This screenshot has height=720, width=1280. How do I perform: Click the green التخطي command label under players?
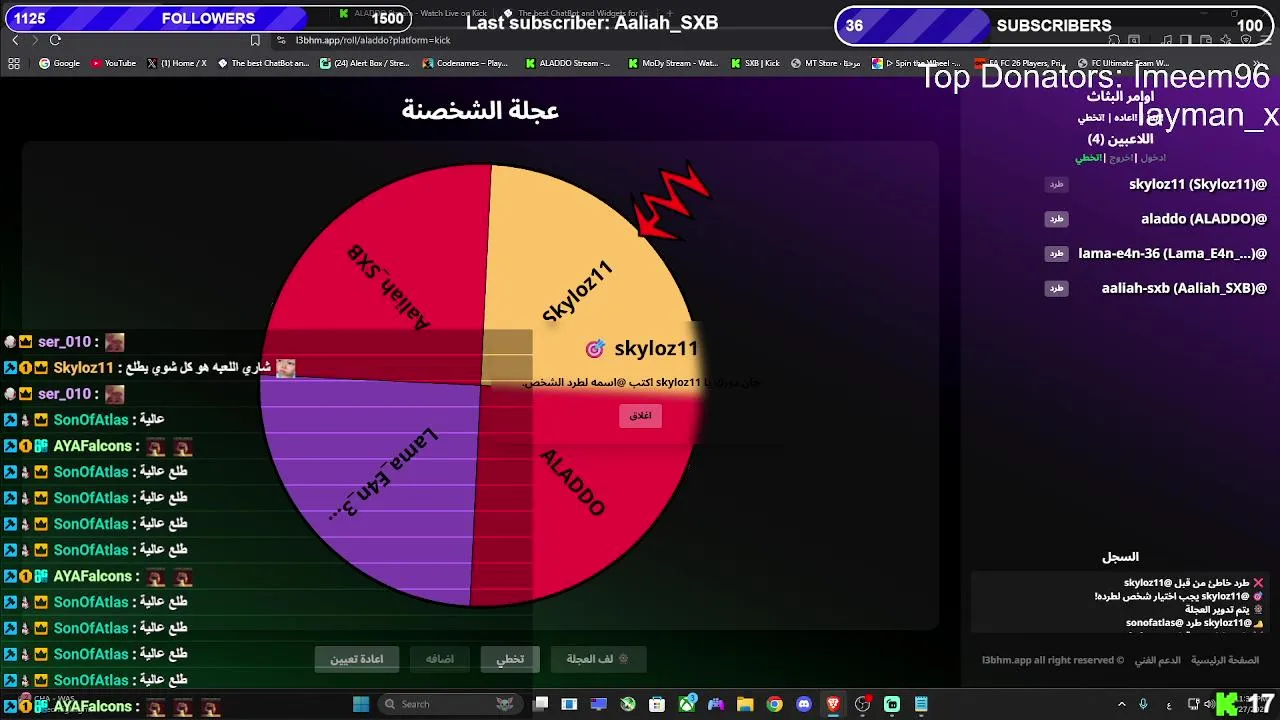pos(1088,158)
